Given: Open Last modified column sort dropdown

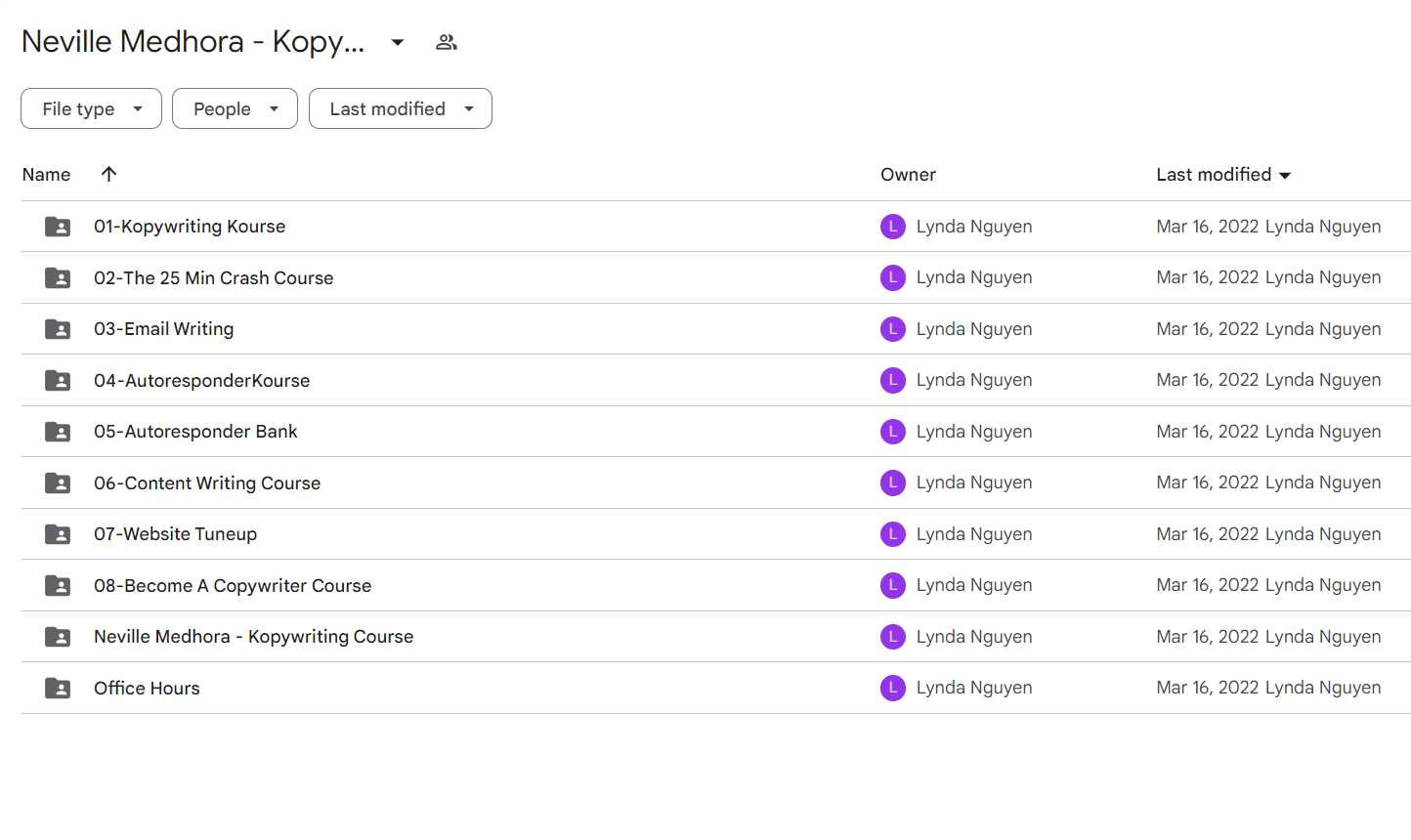Looking at the screenshot, I should click(1285, 176).
